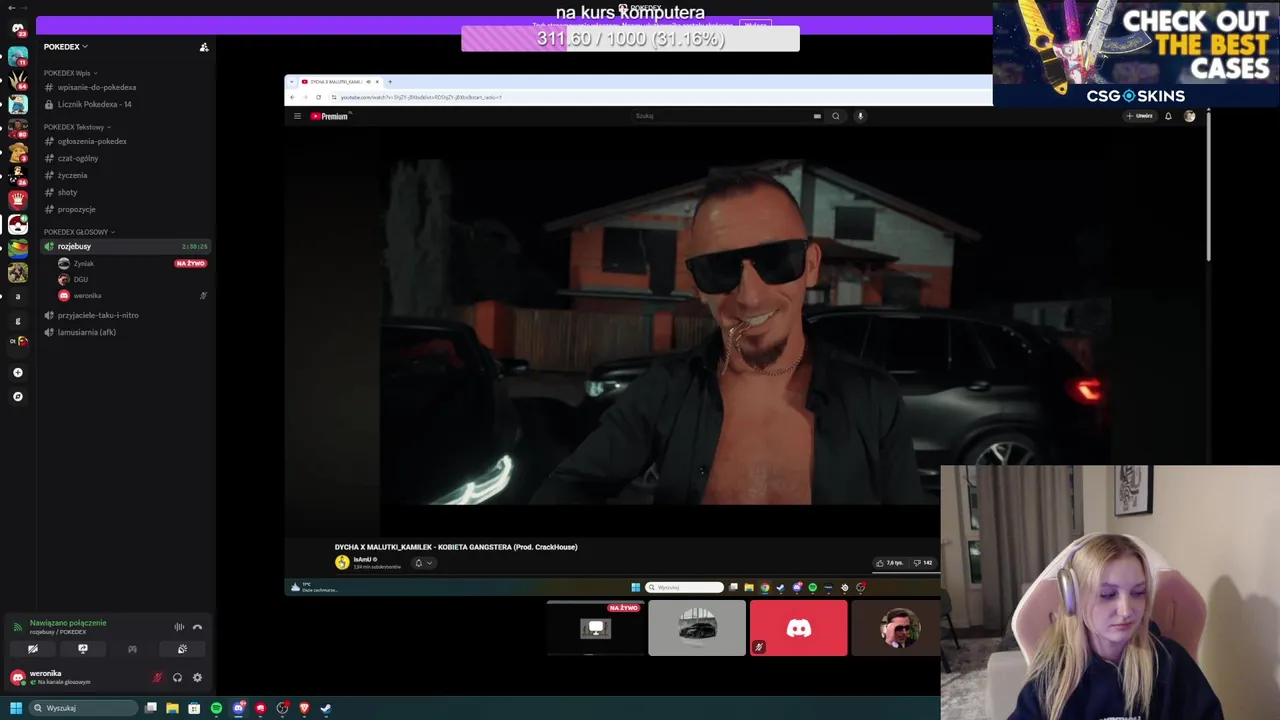Screen dimensions: 1280x720
Task: Click CSG SKINS cases banner
Action: (1136, 53)
